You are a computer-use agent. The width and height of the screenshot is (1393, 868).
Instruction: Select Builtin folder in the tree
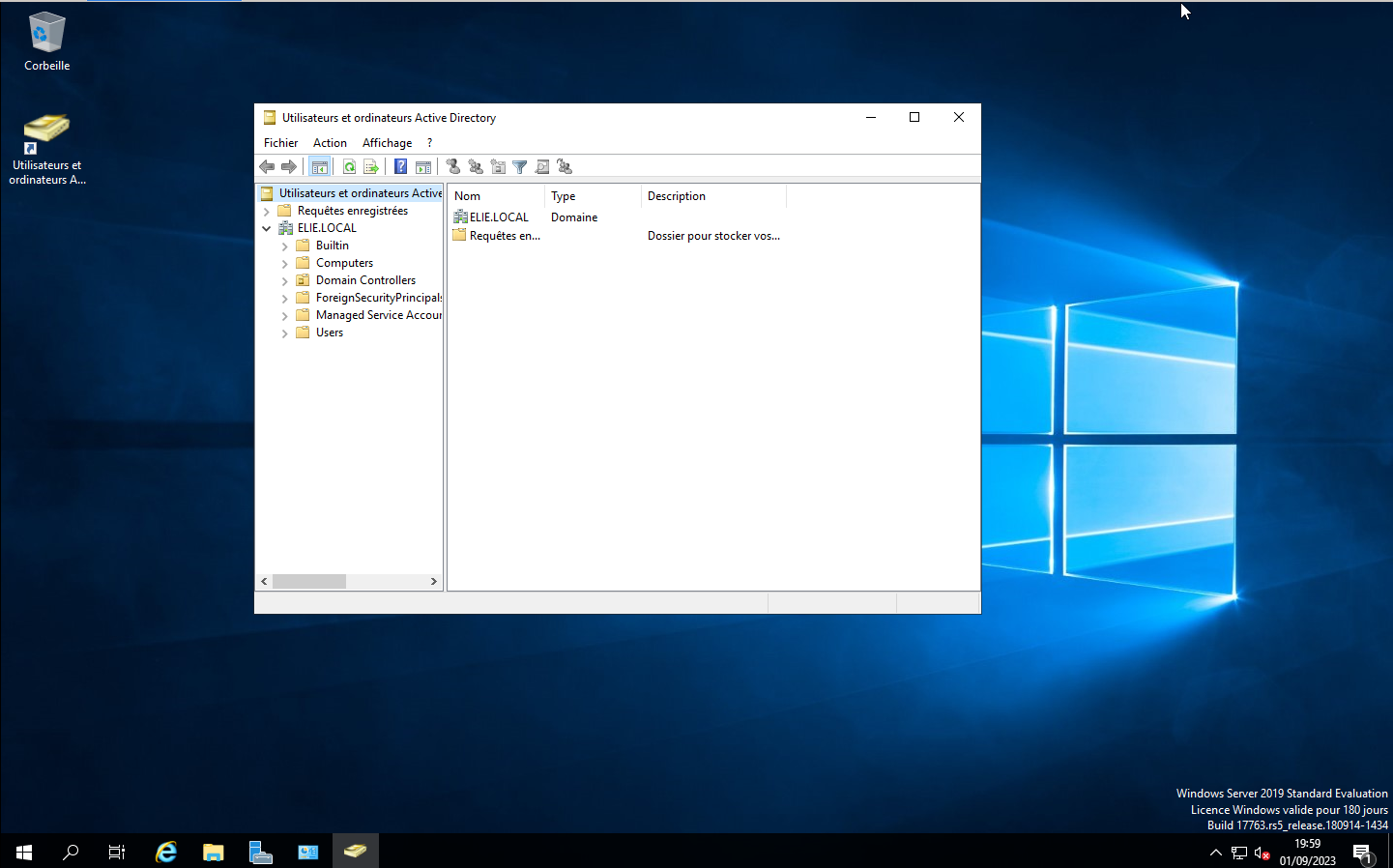pyautogui.click(x=332, y=246)
